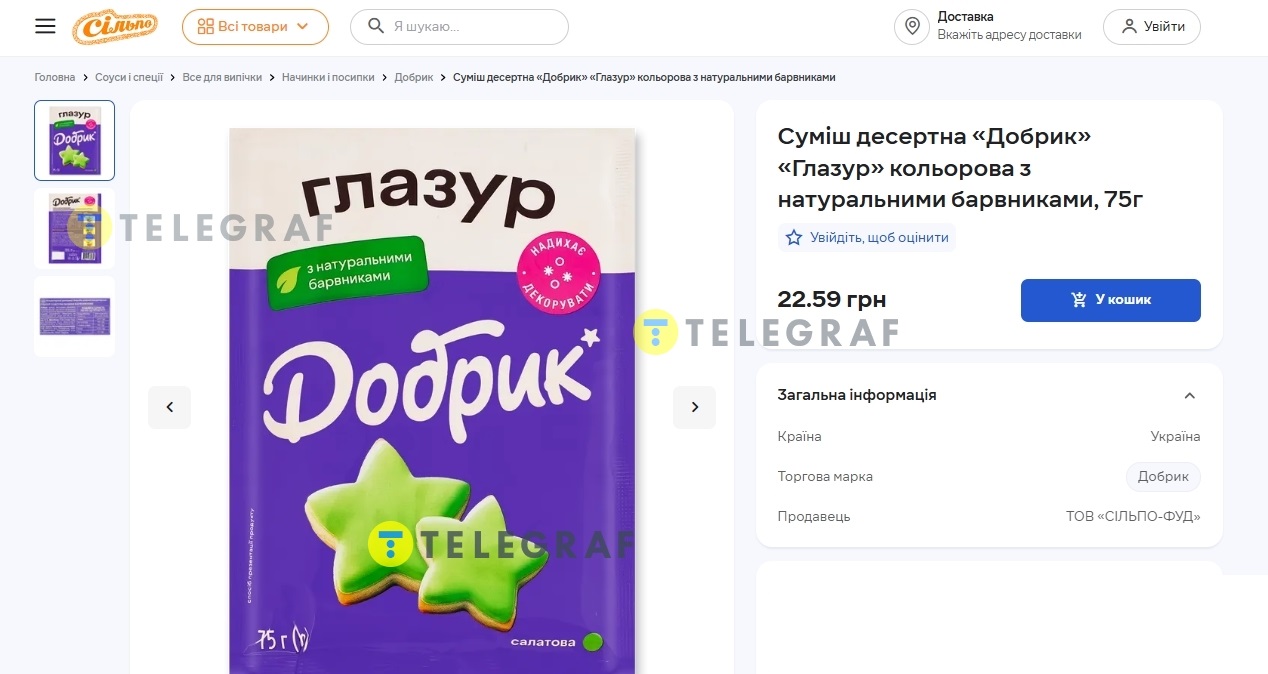Viewport: 1268px width, 674px height.
Task: Collapse the Загальна інформація section
Action: (x=1189, y=396)
